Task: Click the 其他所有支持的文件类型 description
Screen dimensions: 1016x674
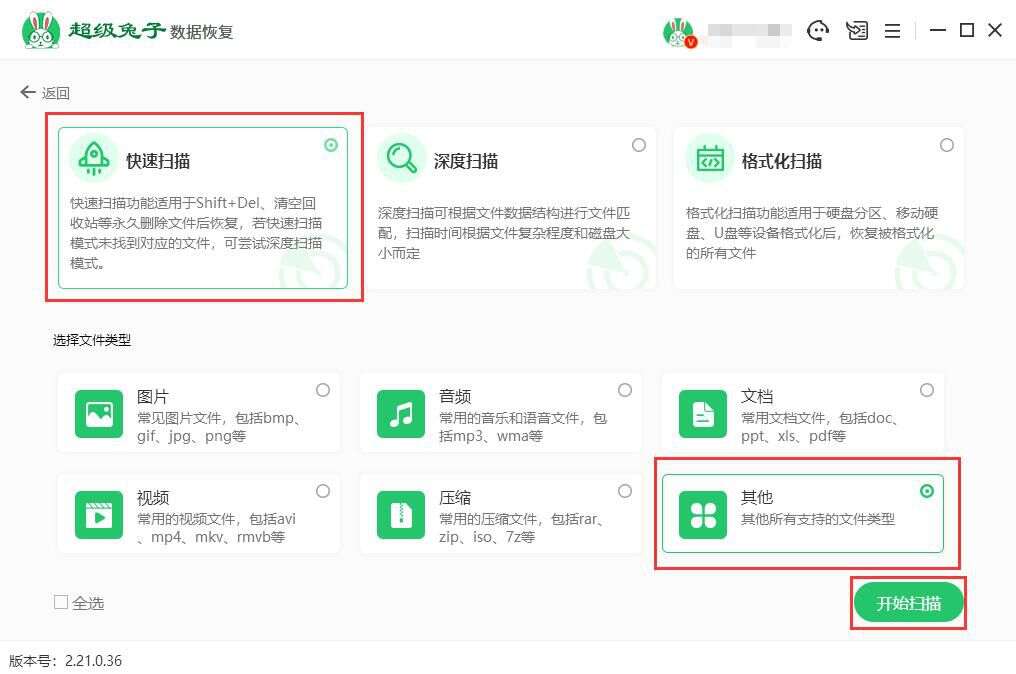Action: (818, 519)
